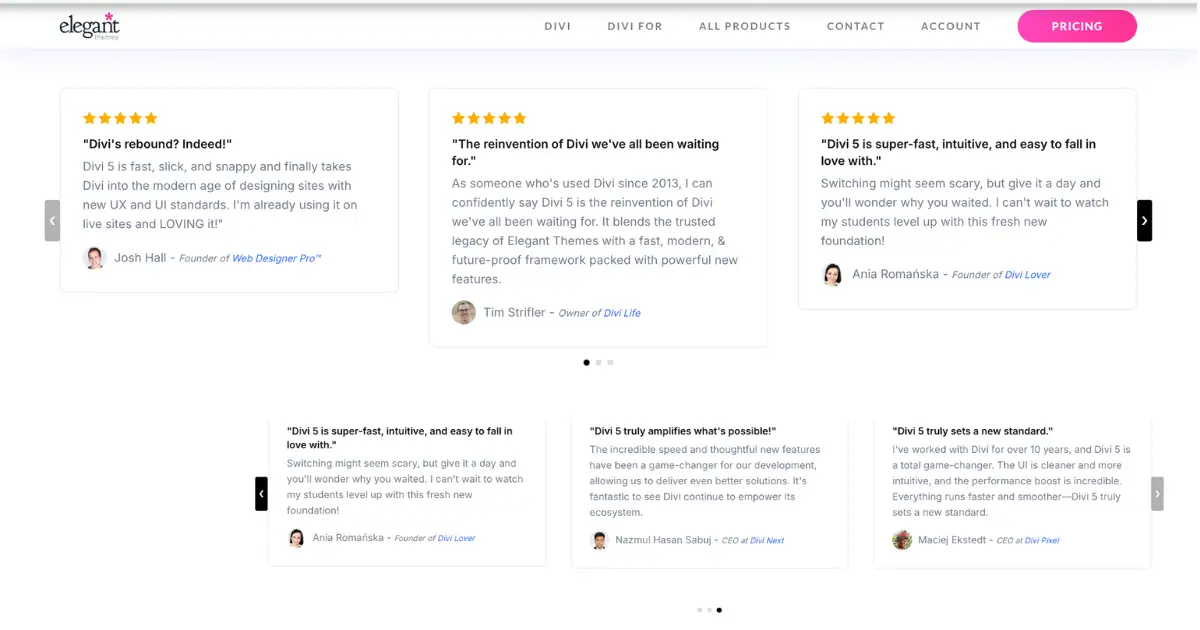Screen dimensions: 1200x630
Task: Open the DIVI menu item
Action: (x=557, y=26)
